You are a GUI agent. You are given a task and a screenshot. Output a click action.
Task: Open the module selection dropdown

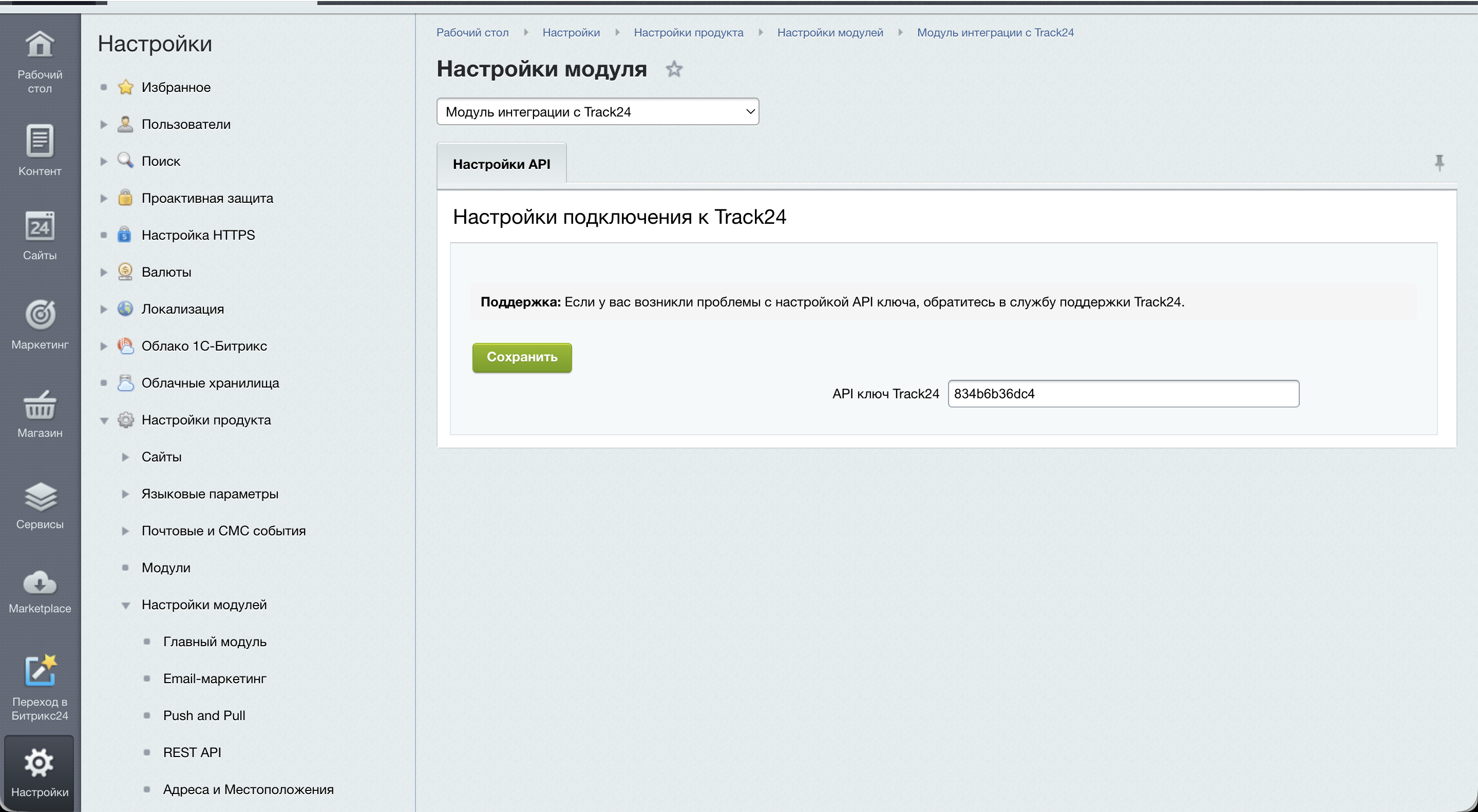click(x=597, y=111)
